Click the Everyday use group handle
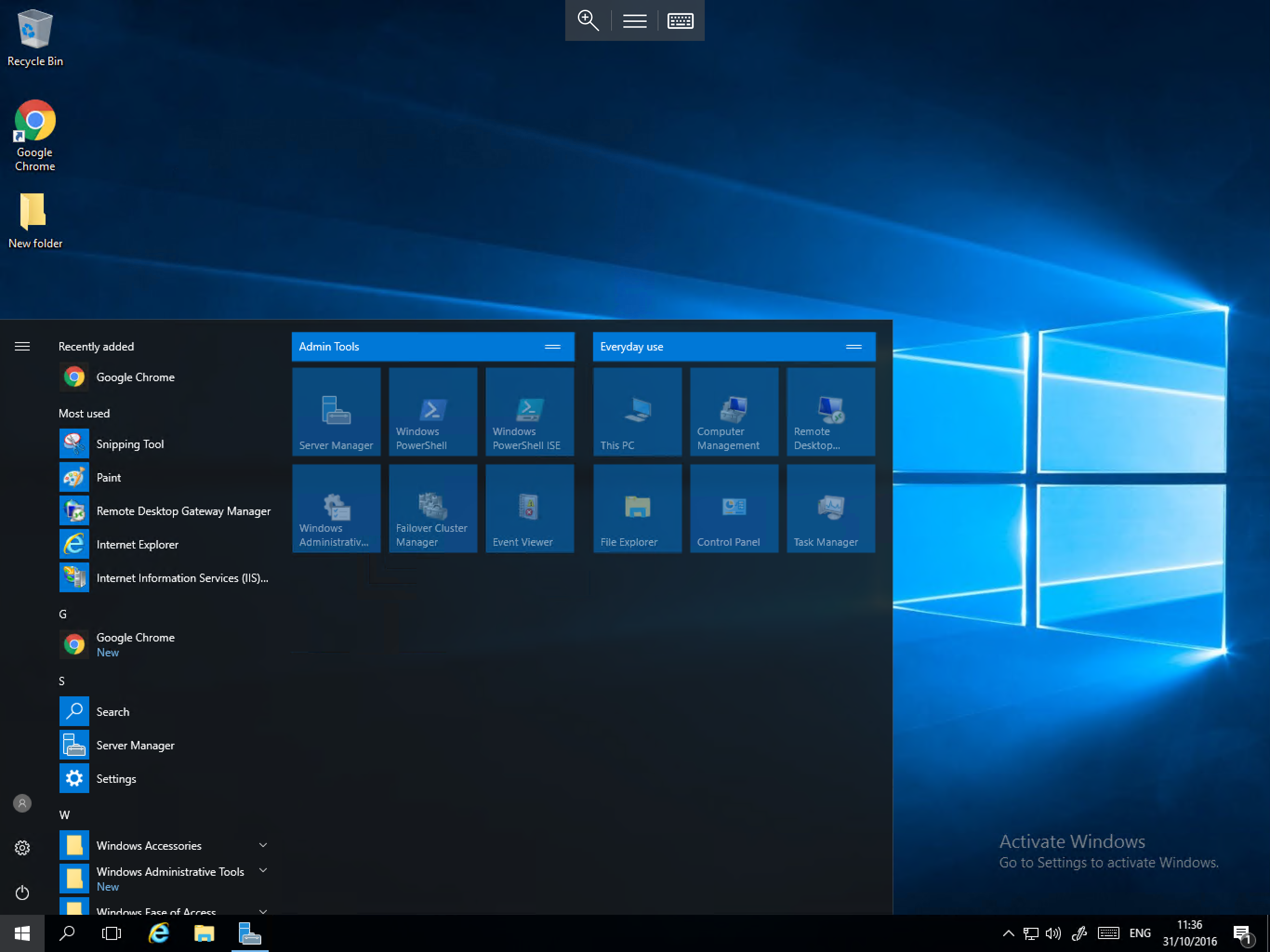Screen dimensions: 1270x952 (854, 346)
